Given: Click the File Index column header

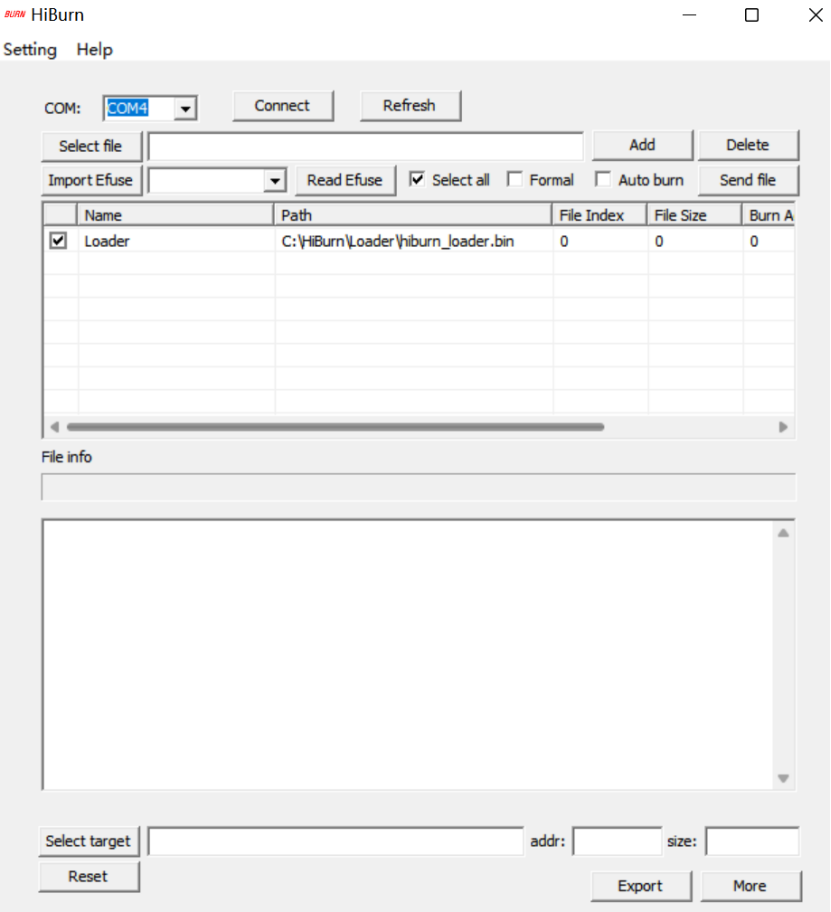Looking at the screenshot, I should tap(599, 215).
